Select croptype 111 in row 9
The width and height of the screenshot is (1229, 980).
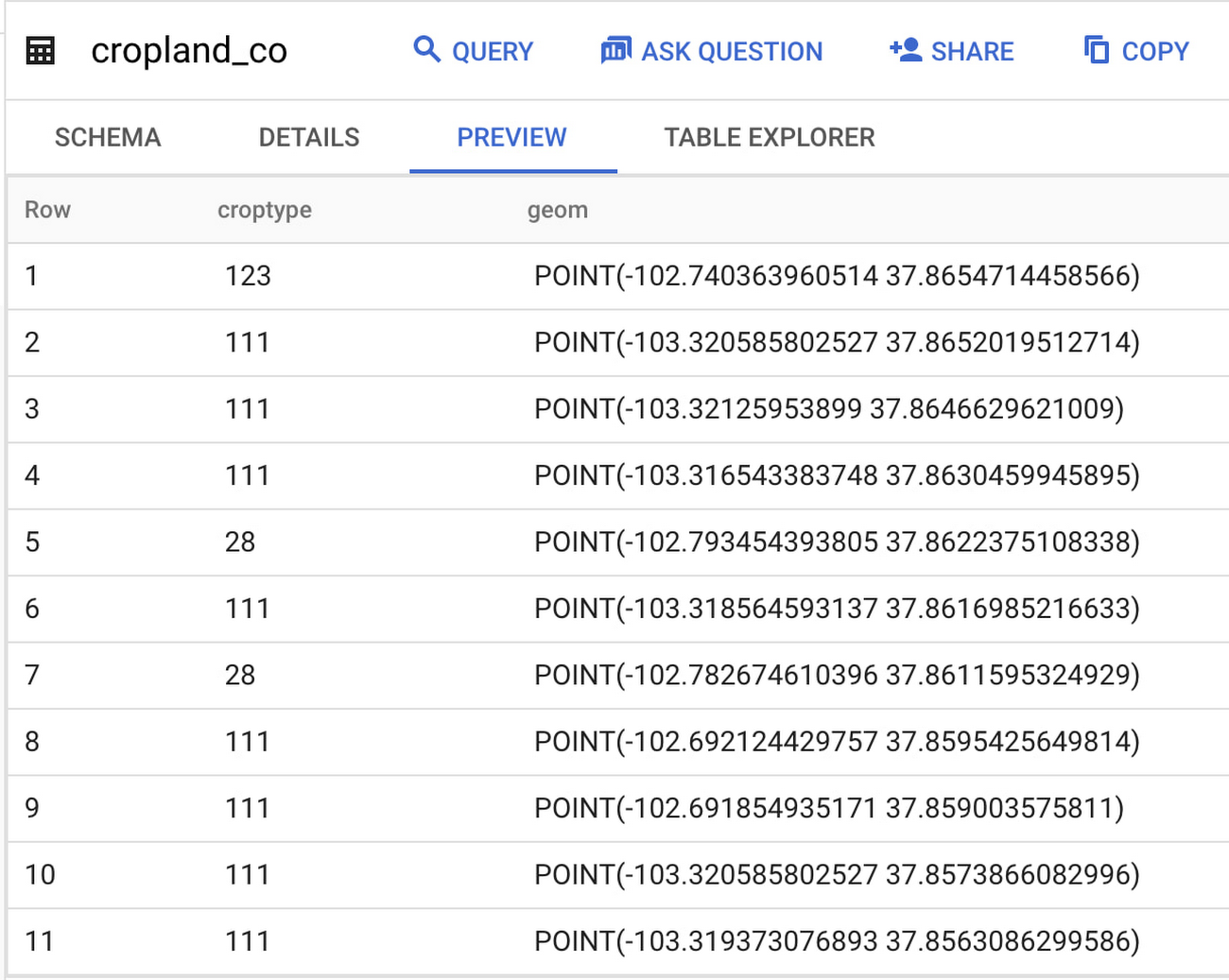(248, 809)
